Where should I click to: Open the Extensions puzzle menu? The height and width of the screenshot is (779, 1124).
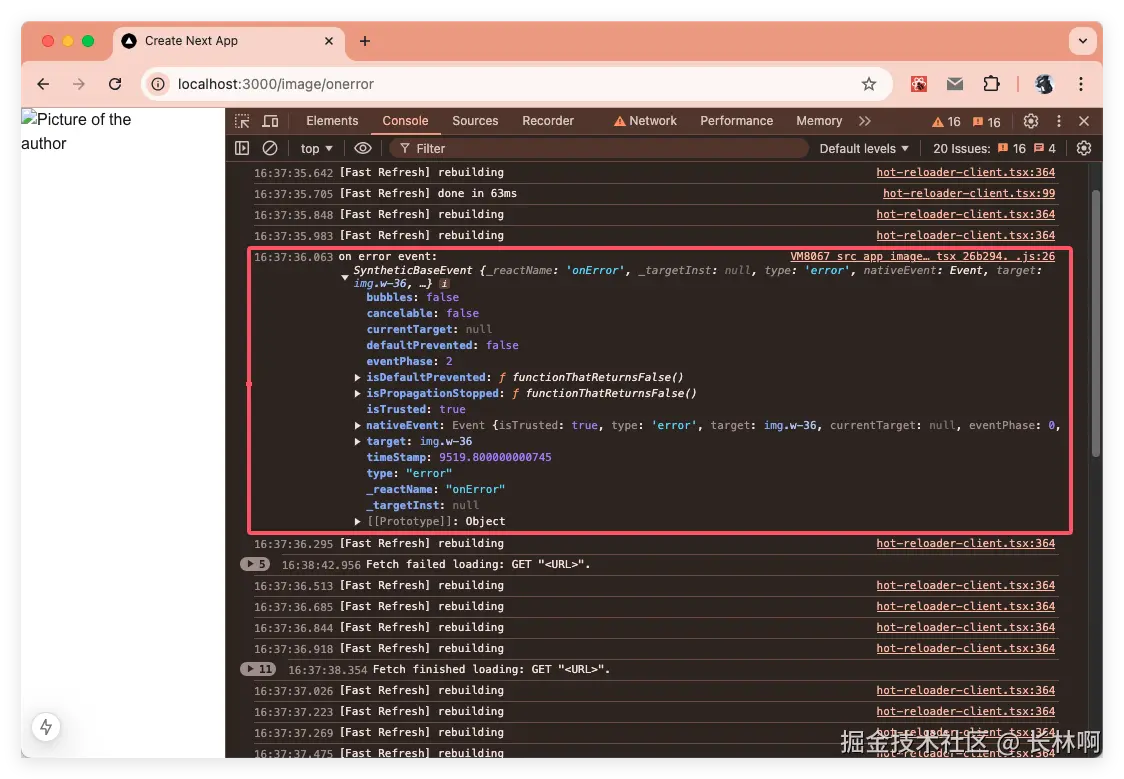[991, 84]
